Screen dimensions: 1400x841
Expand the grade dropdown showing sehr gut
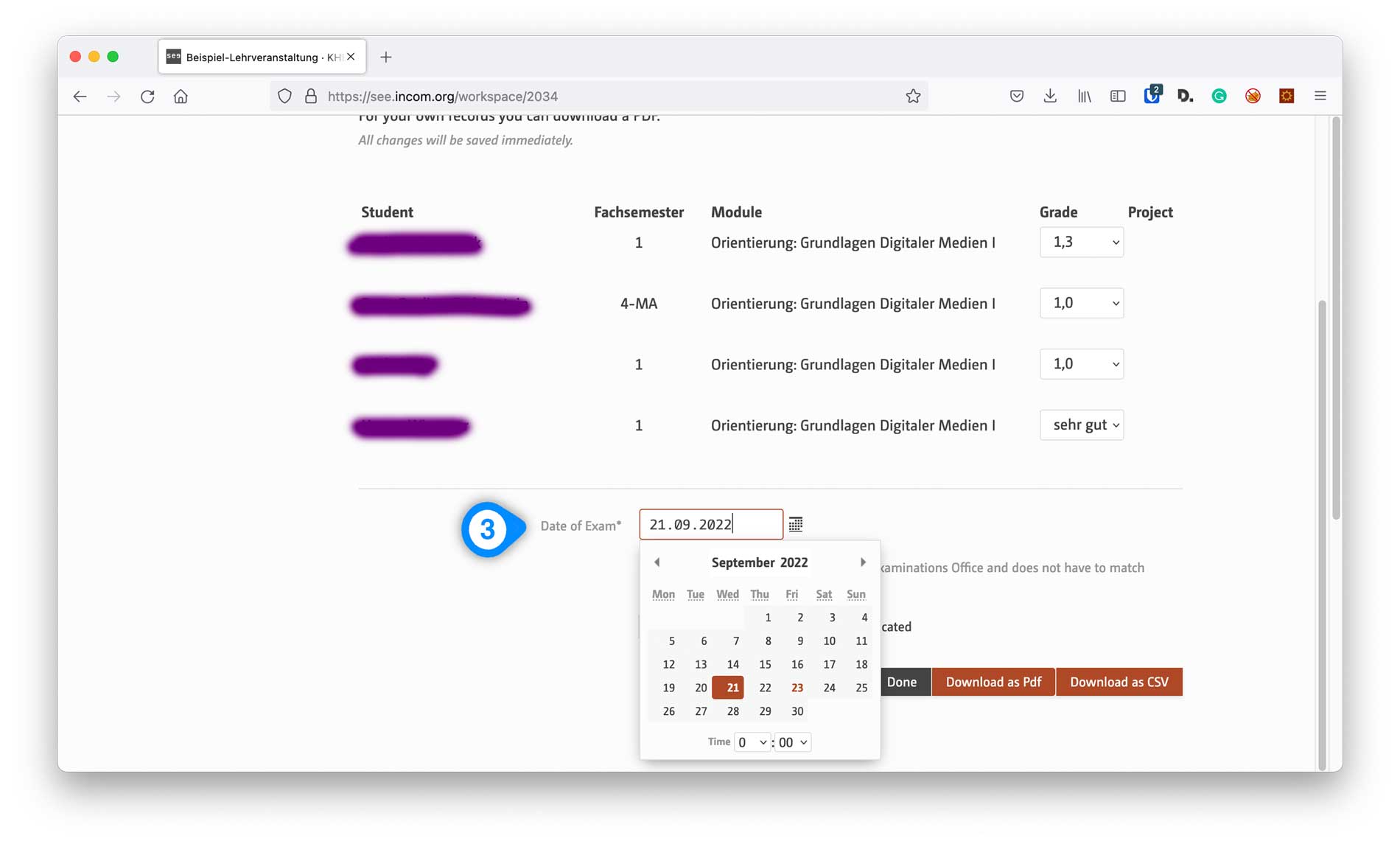(x=1081, y=425)
